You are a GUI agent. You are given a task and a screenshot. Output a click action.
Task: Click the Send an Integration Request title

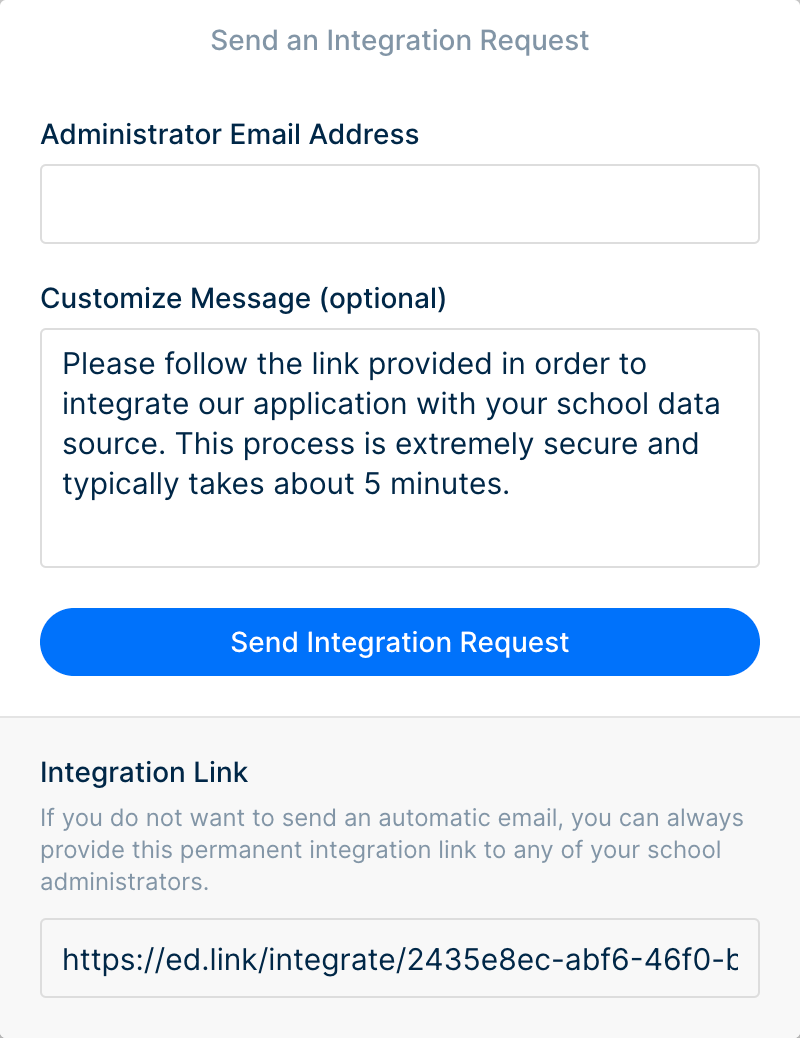pos(400,40)
